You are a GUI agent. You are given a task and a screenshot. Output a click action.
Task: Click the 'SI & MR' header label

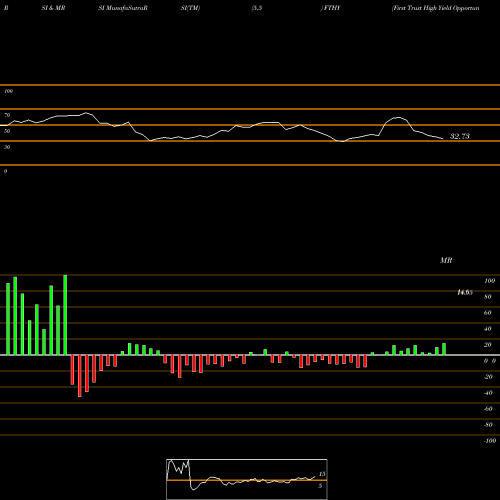click(53, 8)
